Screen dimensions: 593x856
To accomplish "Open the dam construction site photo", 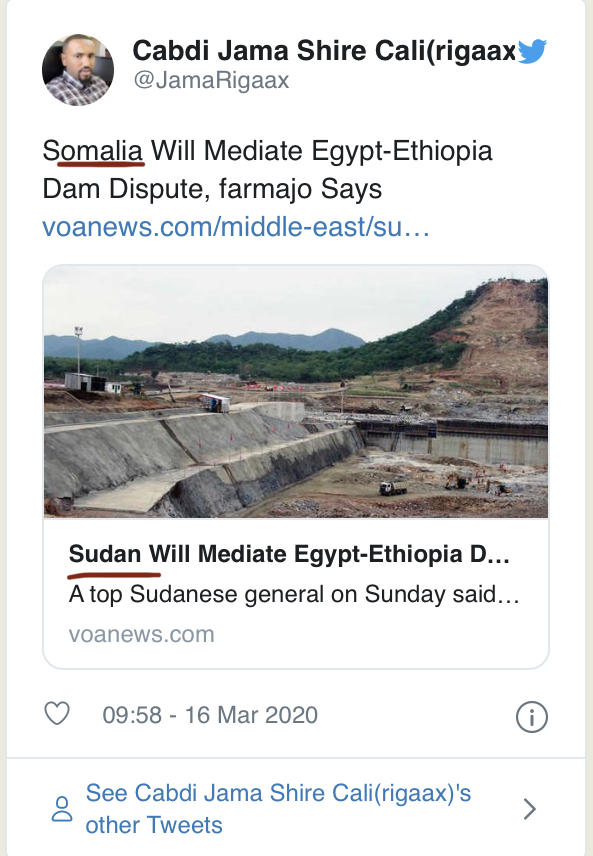I will pyautogui.click(x=296, y=392).
